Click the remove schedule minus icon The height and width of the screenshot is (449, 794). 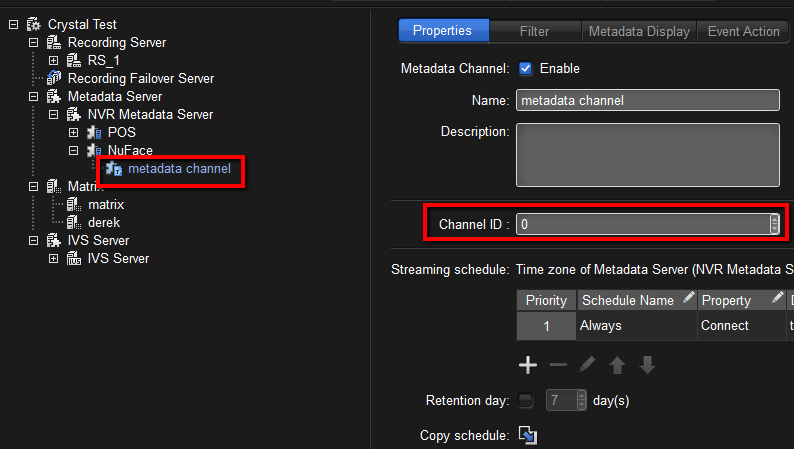558,365
